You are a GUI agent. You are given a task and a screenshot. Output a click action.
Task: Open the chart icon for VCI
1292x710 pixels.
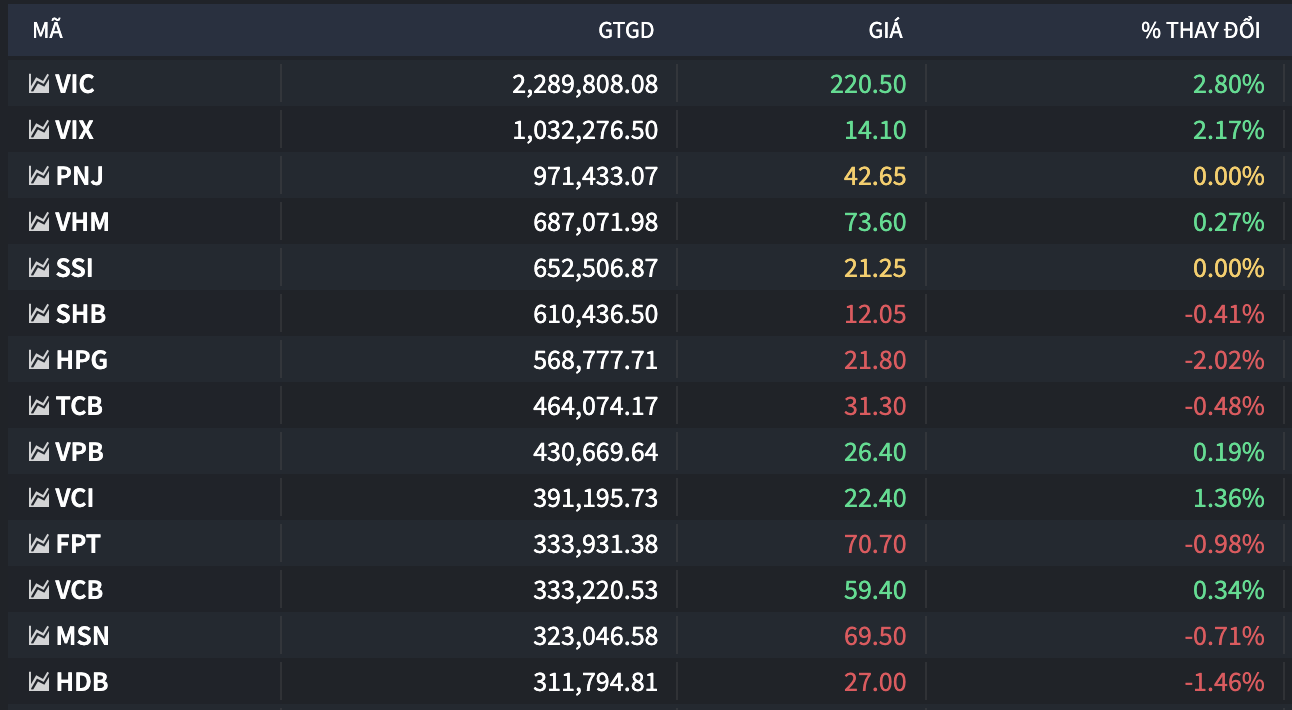tap(39, 498)
